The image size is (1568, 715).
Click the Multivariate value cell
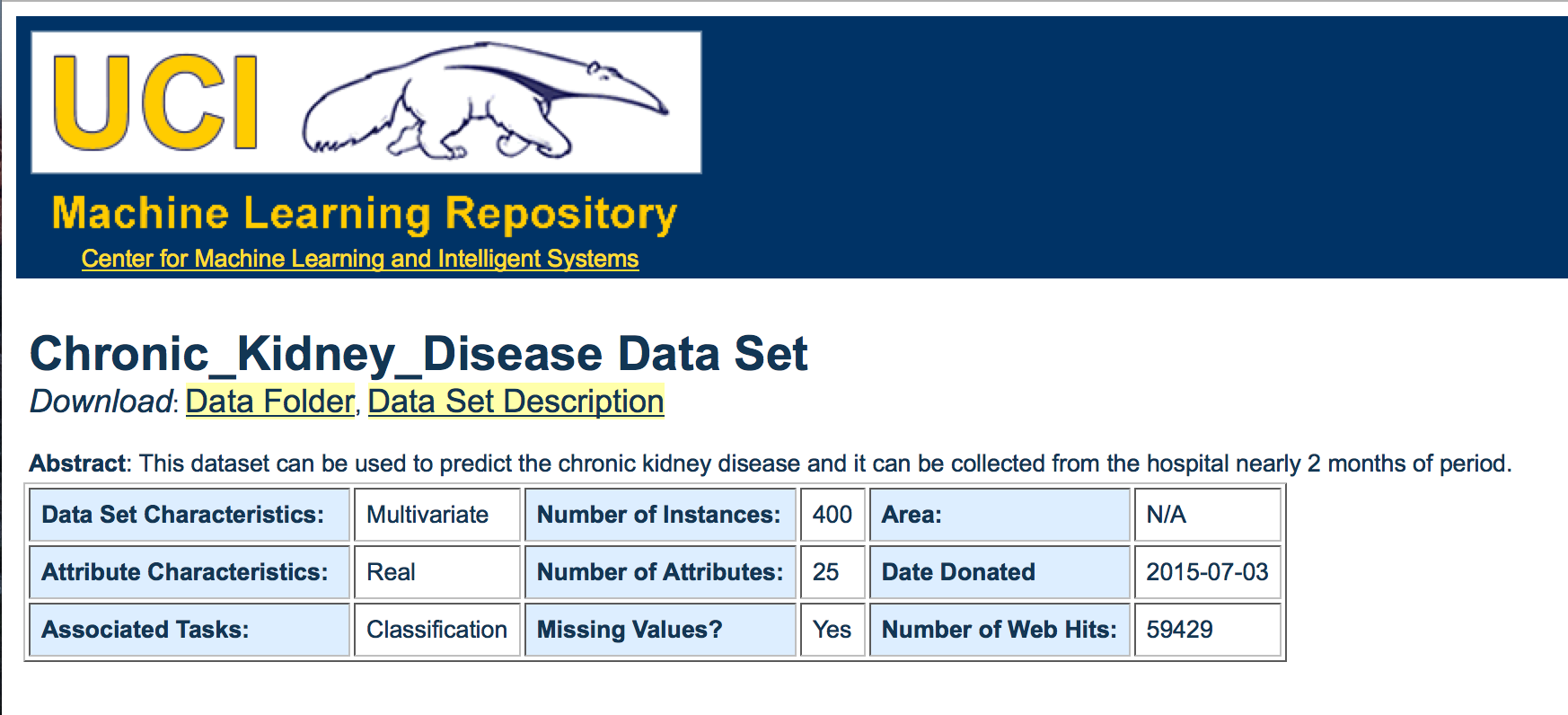click(x=436, y=515)
